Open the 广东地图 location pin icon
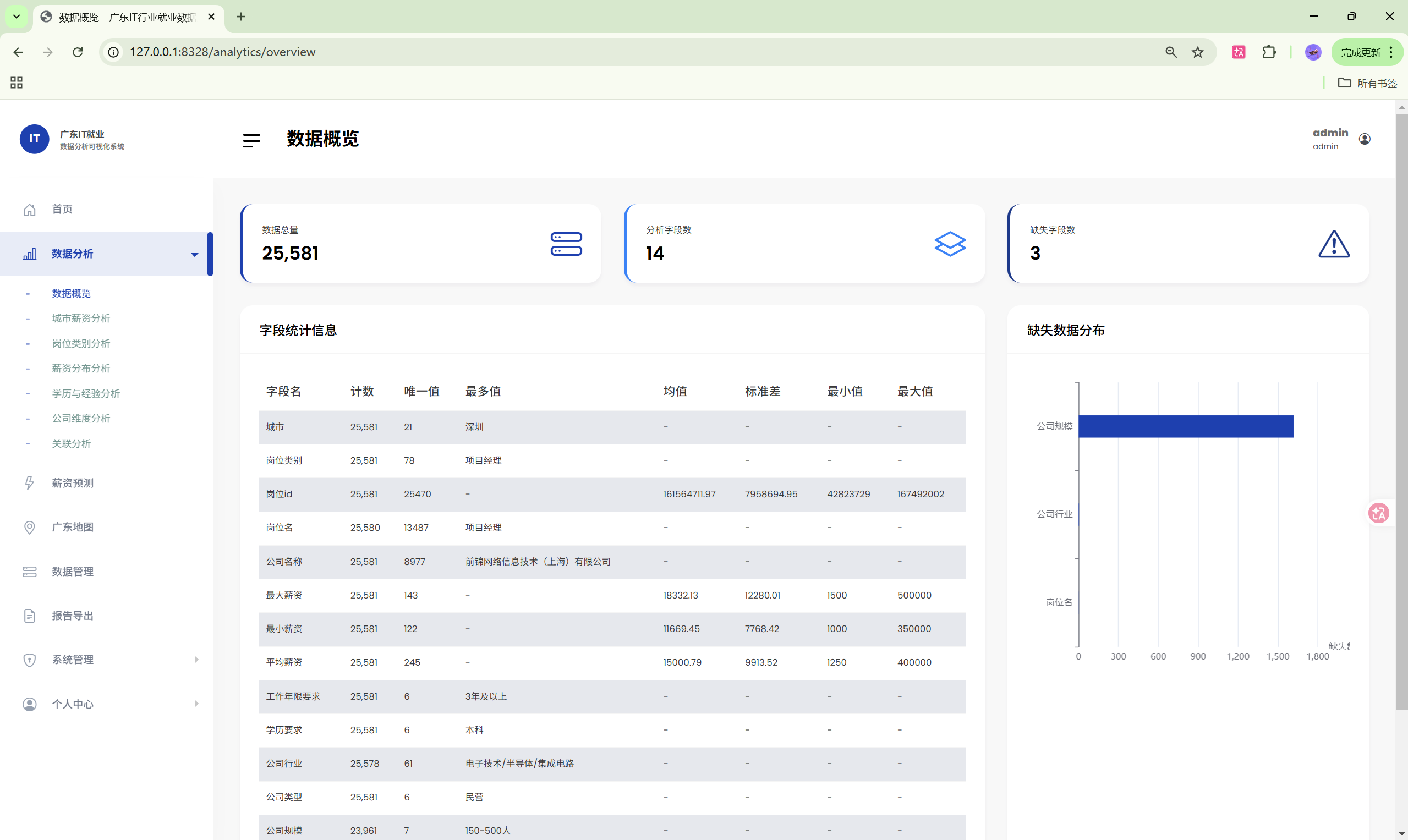This screenshot has width=1408, height=840. (x=30, y=527)
